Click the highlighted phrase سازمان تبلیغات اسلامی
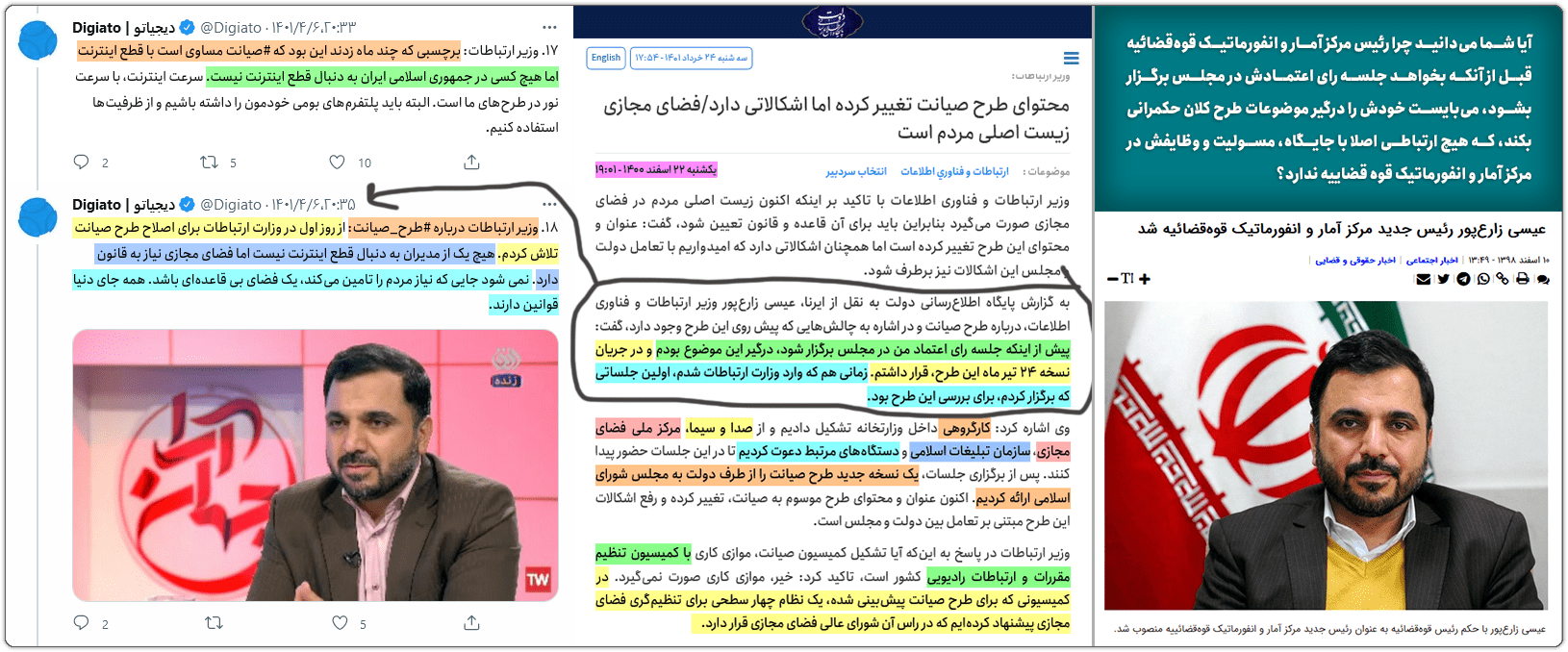Screen dimensions: 1568x652 tap(971, 451)
